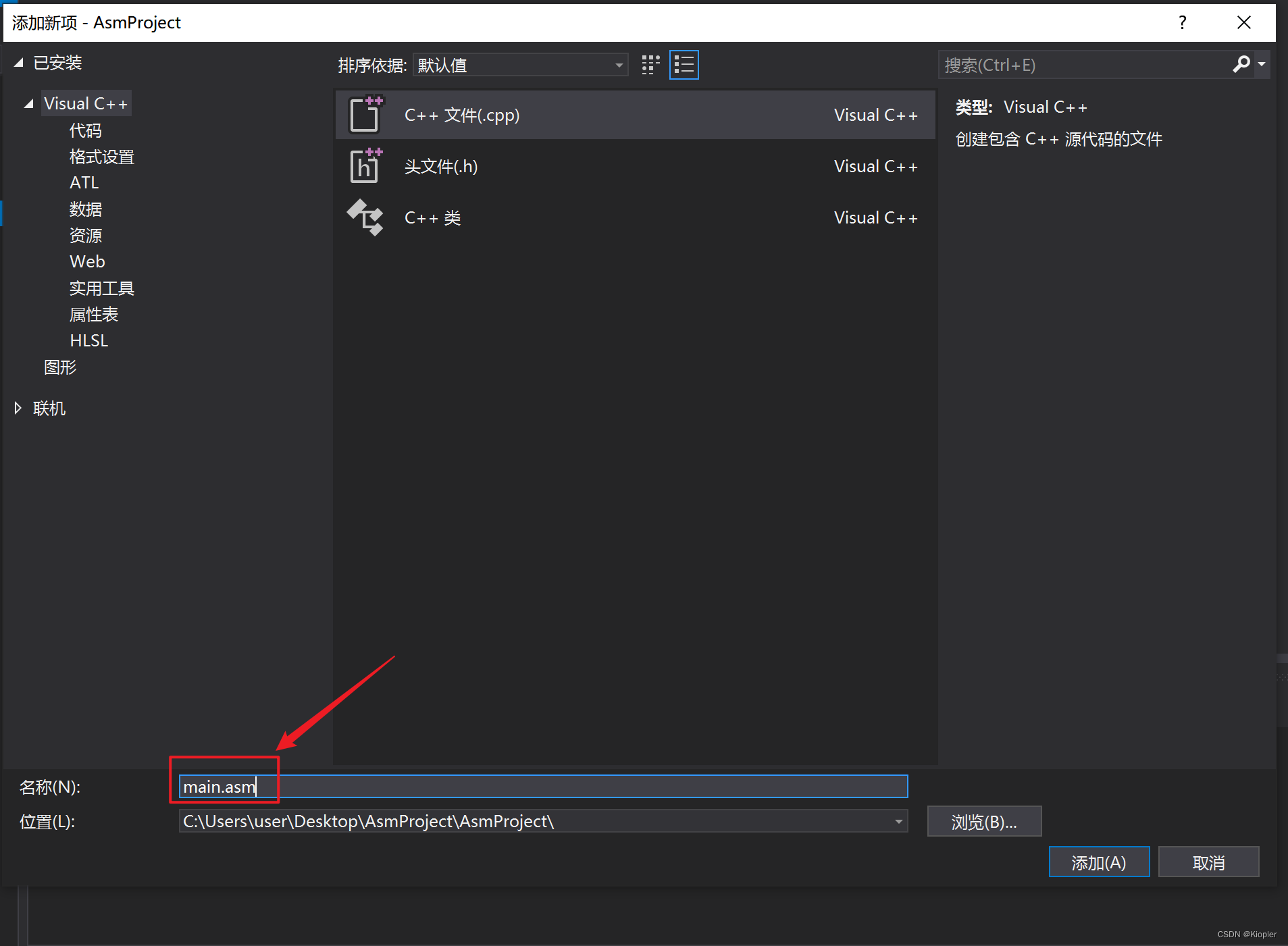Screen dimensions: 1288x946
Task: Select the 头文件(.h) template icon
Action: tap(365, 165)
